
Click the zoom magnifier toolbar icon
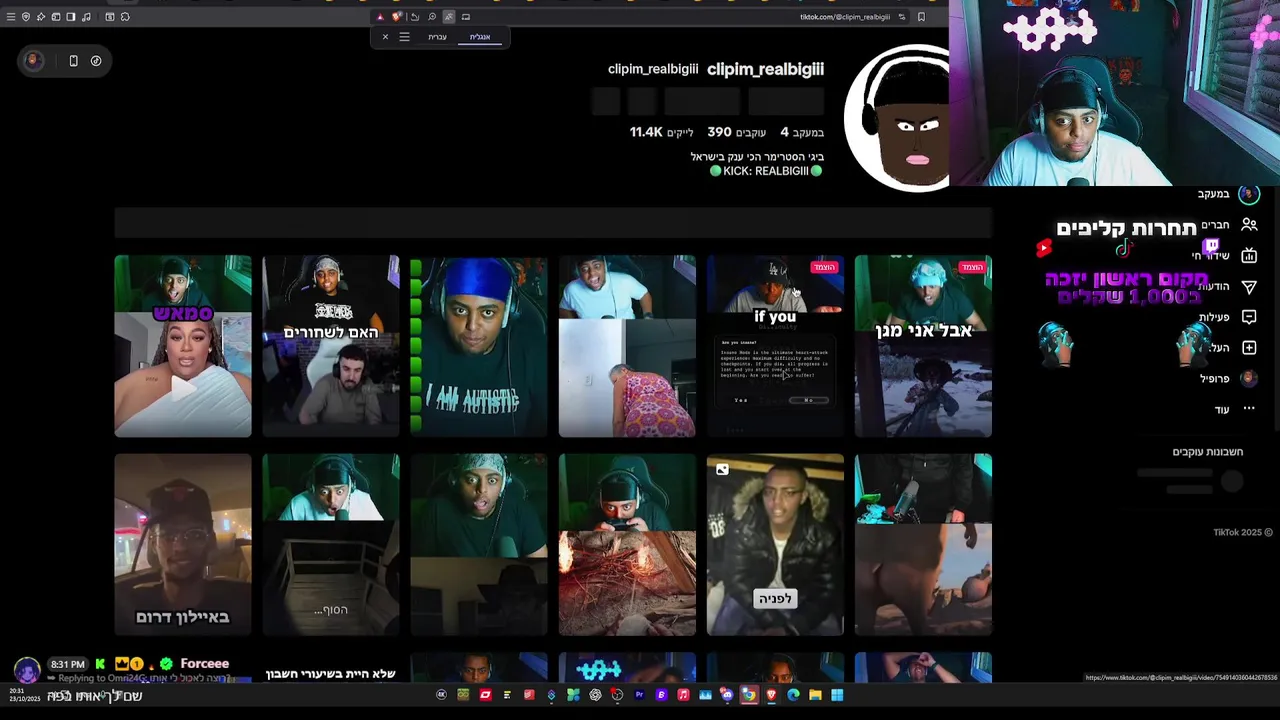432,17
